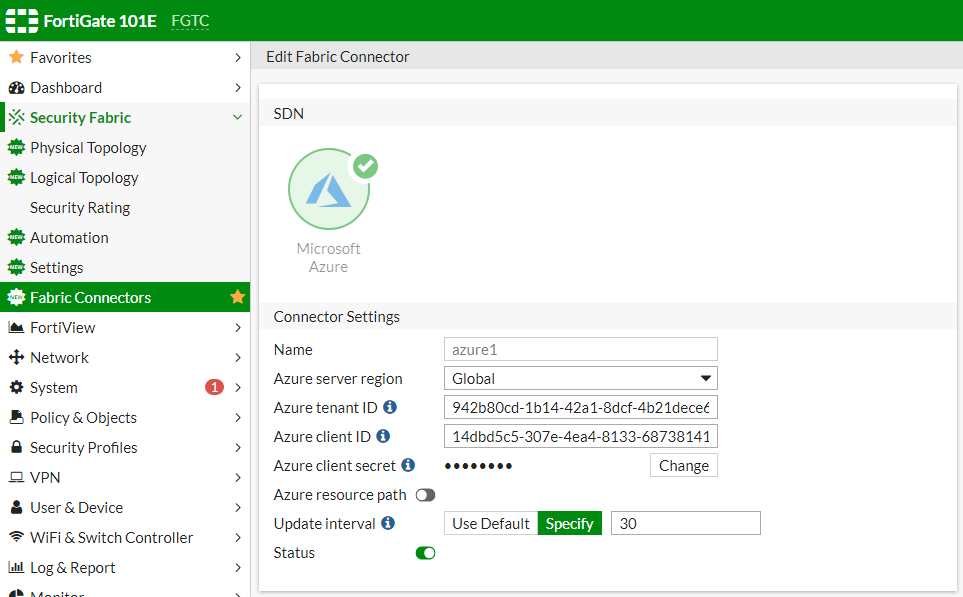
Task: Click the Policy & Objects icon
Action: pos(17,417)
